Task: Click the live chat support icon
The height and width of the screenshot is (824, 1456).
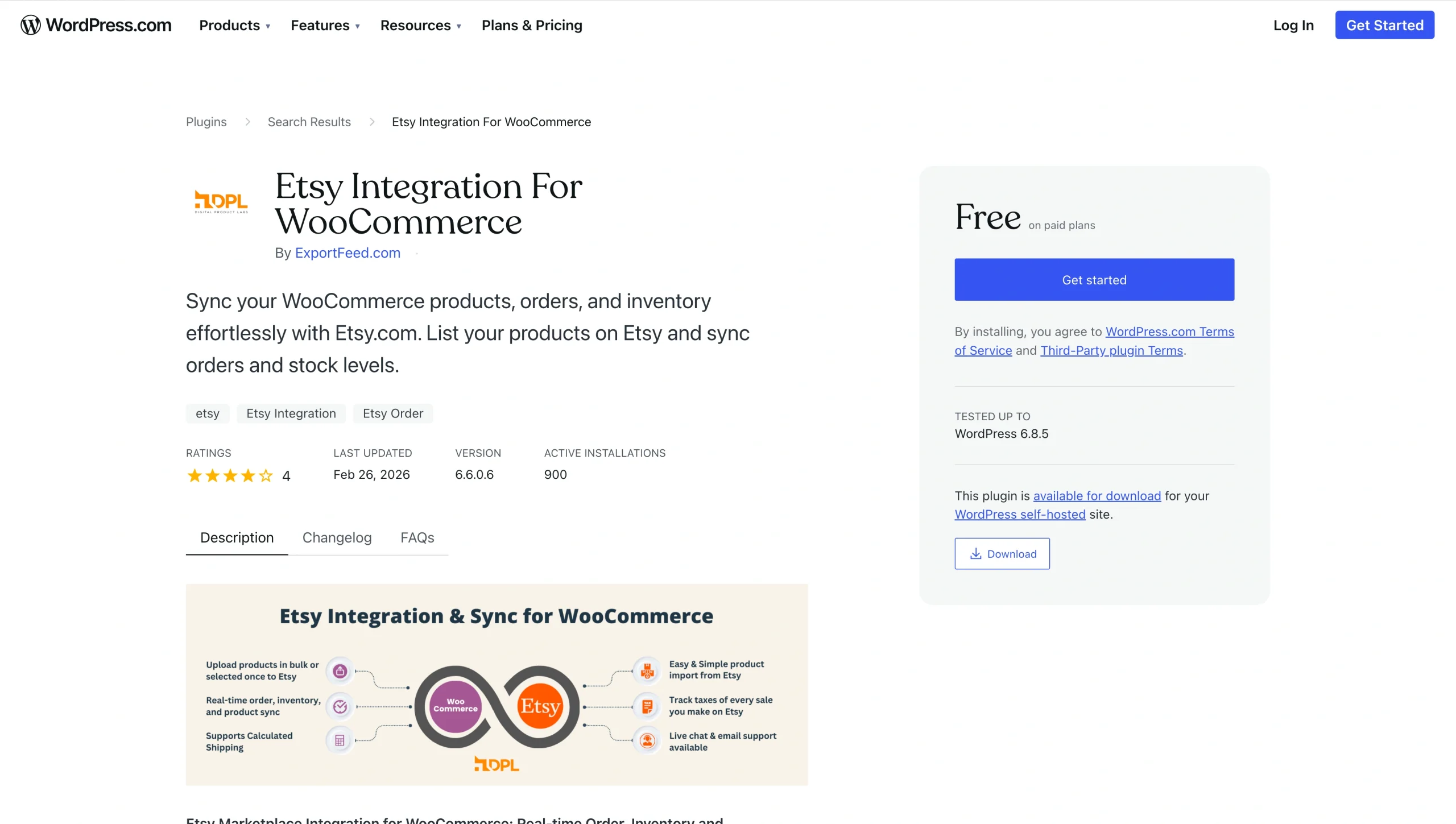Action: pos(648,740)
